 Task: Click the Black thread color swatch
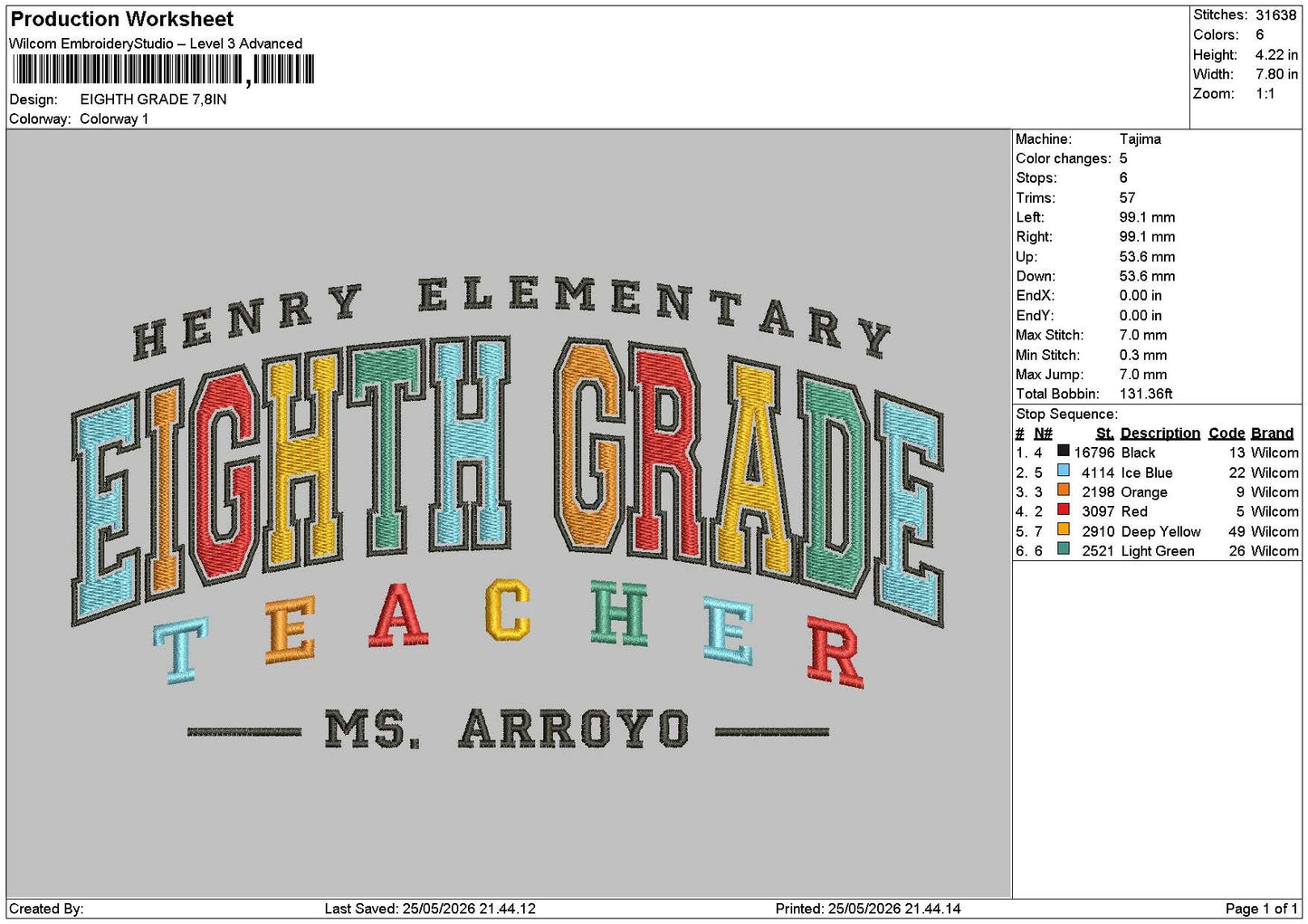[x=1063, y=451]
